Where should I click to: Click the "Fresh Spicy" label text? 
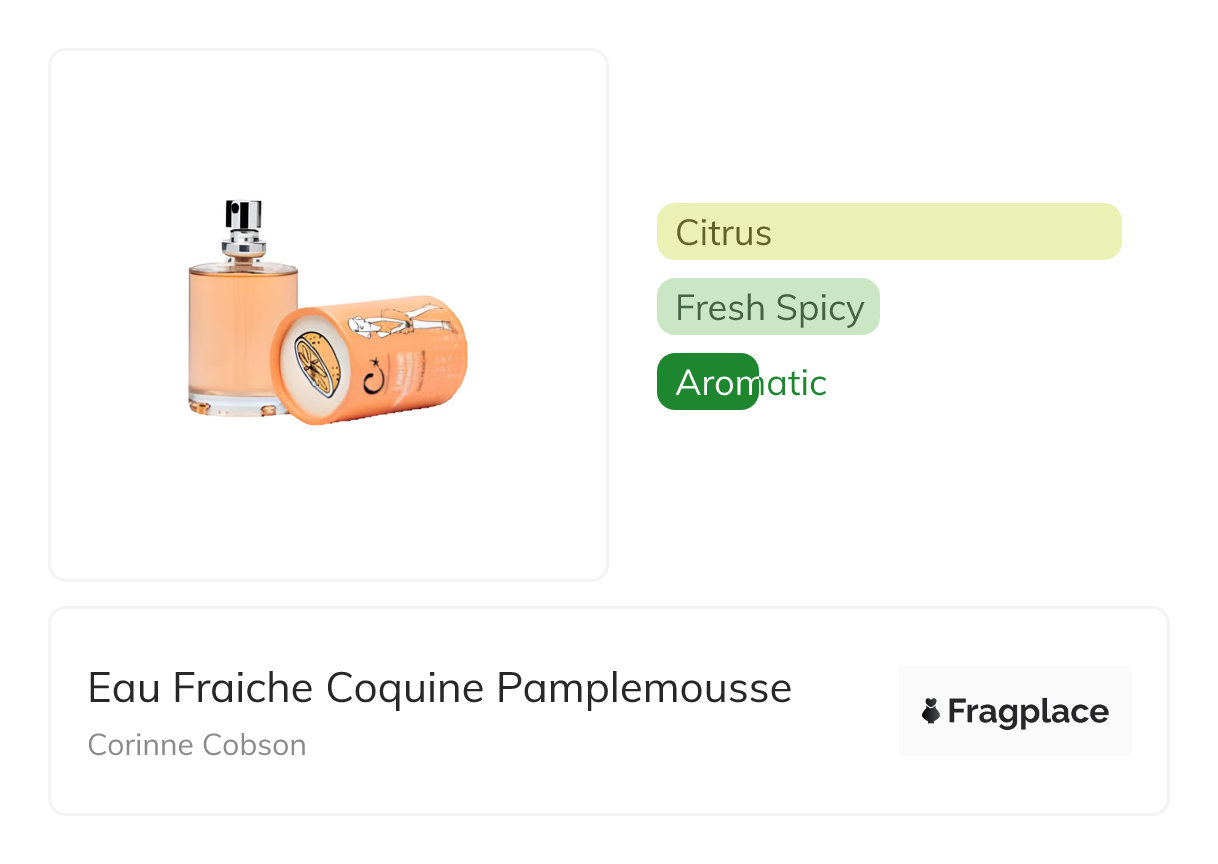click(769, 308)
